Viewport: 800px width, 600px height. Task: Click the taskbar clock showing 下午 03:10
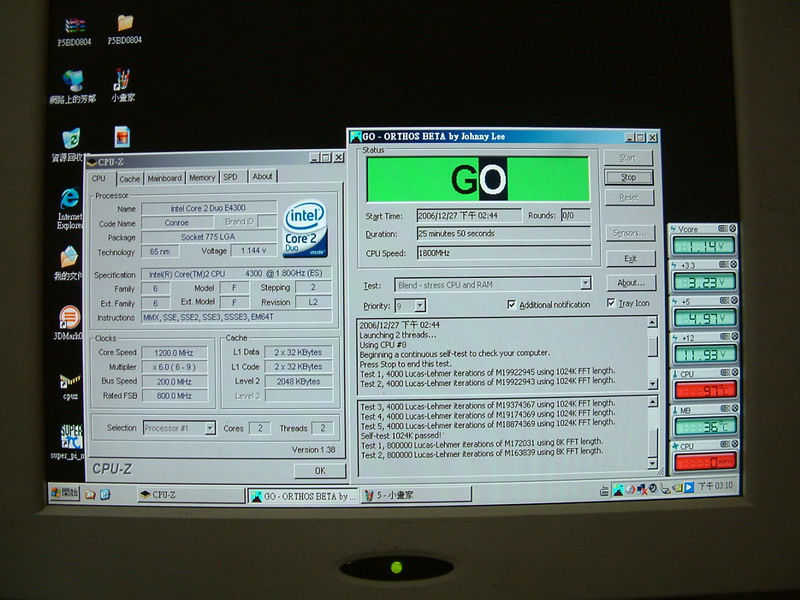pos(715,486)
